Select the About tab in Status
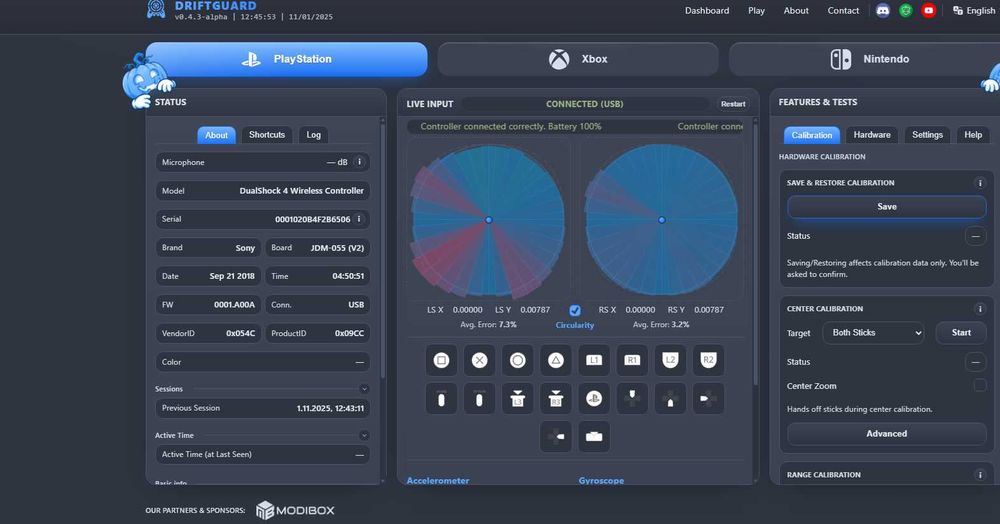This screenshot has width=1000, height=524. (x=216, y=135)
